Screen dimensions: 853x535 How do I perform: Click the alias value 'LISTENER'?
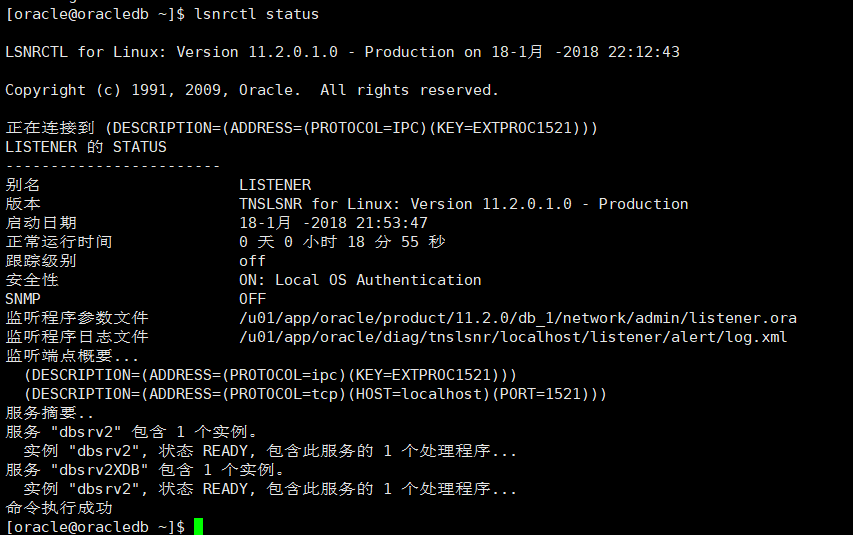[x=275, y=185]
